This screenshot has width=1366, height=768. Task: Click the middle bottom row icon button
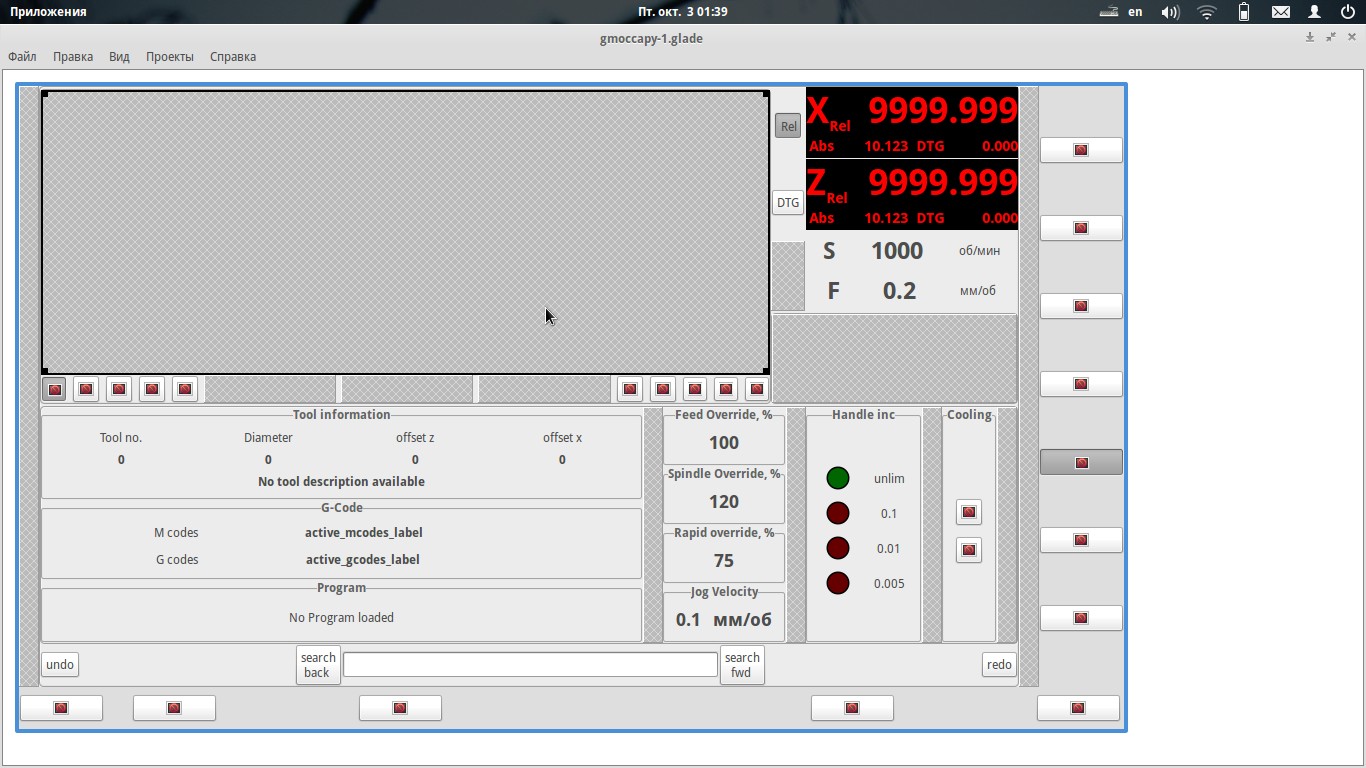tap(400, 708)
